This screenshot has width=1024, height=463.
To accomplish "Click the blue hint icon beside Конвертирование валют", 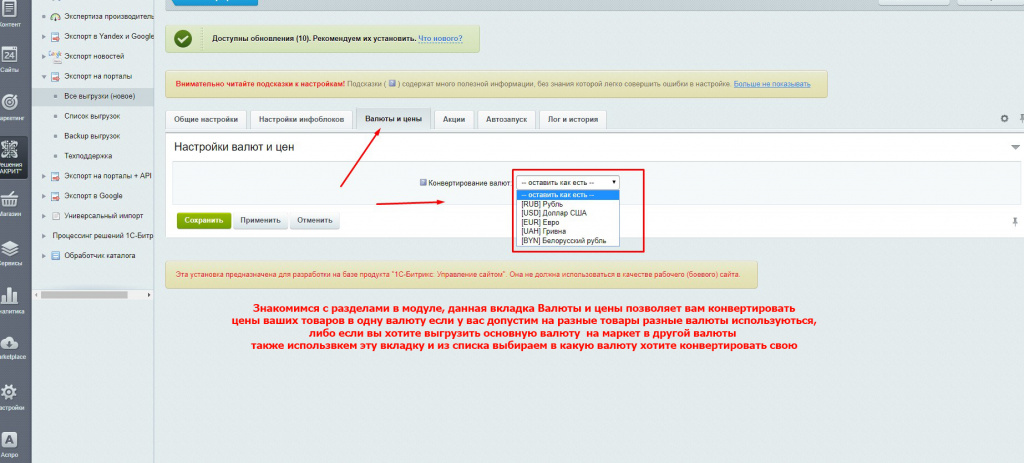I will (x=424, y=183).
